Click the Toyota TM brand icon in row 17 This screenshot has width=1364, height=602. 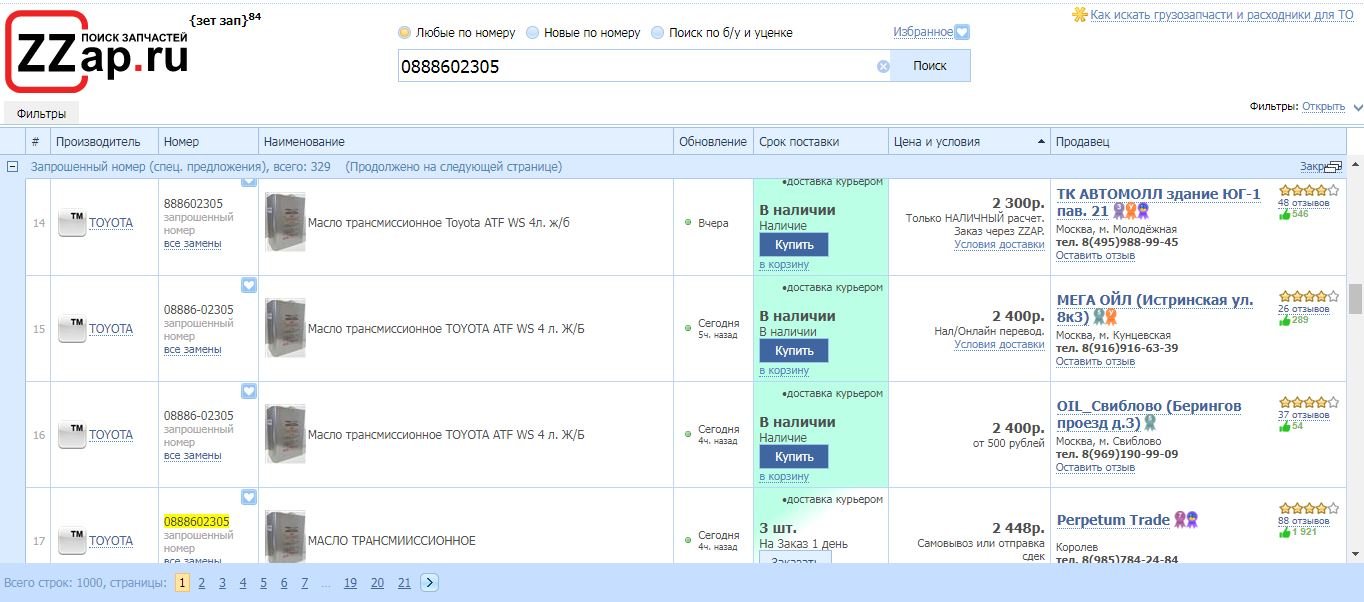point(72,541)
